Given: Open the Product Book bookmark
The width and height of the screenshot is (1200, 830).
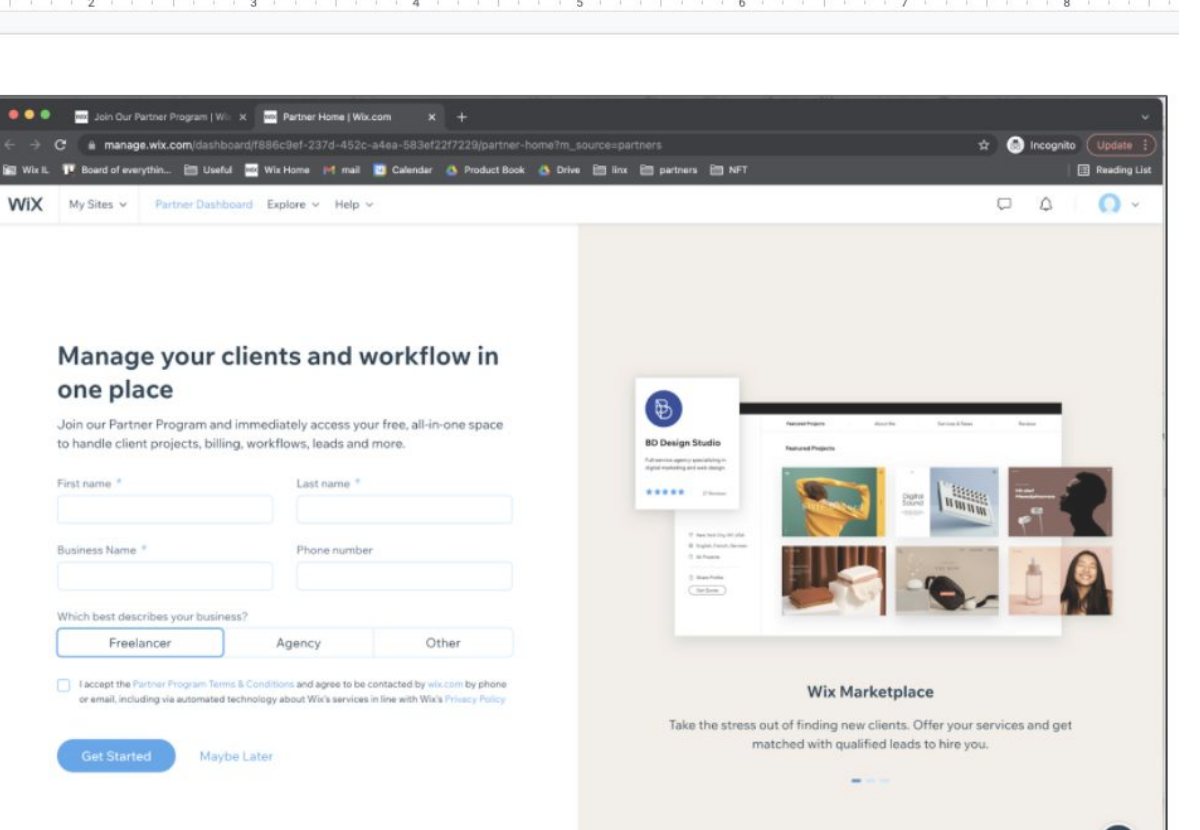Looking at the screenshot, I should pos(485,170).
